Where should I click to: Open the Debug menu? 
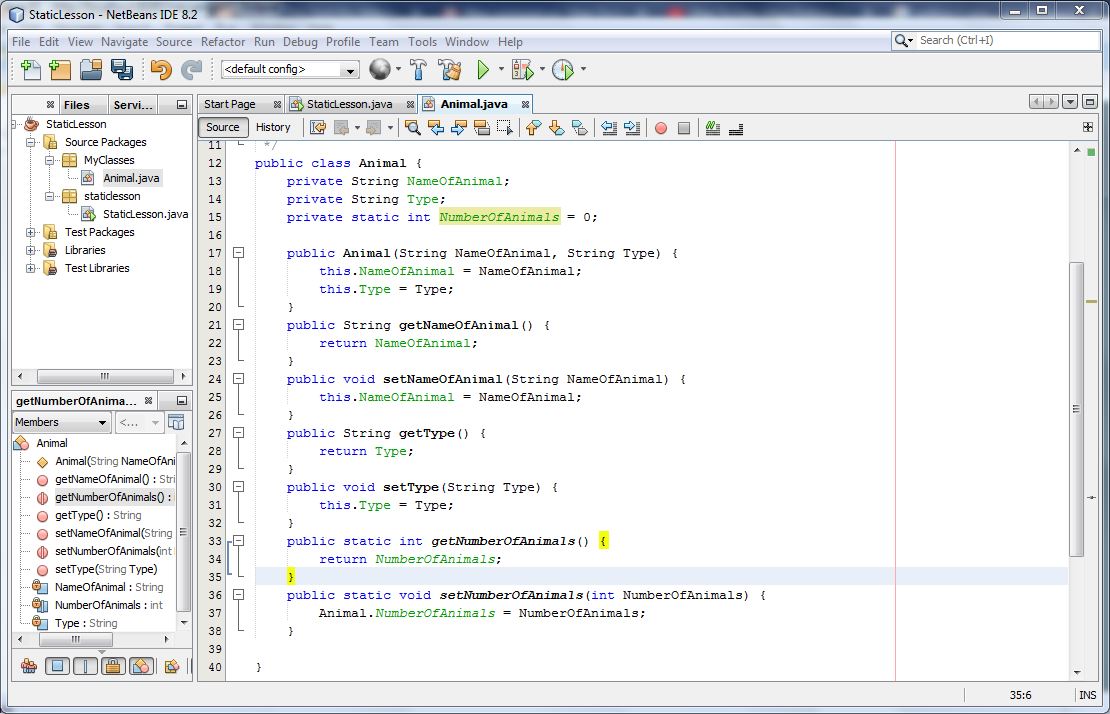click(x=300, y=42)
